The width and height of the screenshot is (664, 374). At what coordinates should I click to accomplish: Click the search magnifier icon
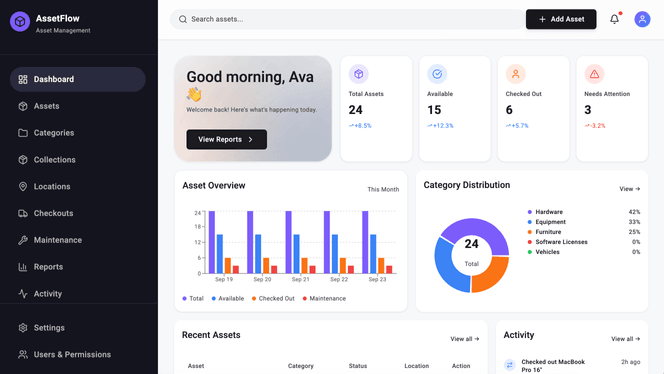click(x=183, y=19)
